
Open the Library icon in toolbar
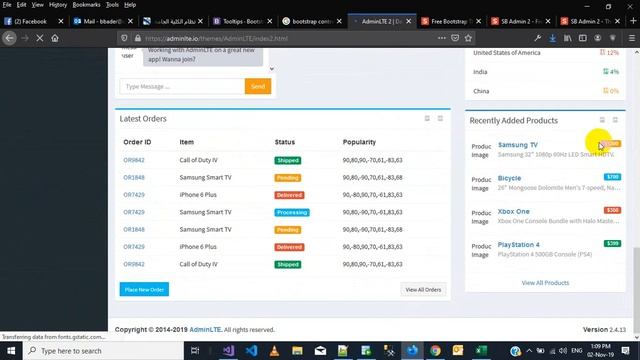567,38
